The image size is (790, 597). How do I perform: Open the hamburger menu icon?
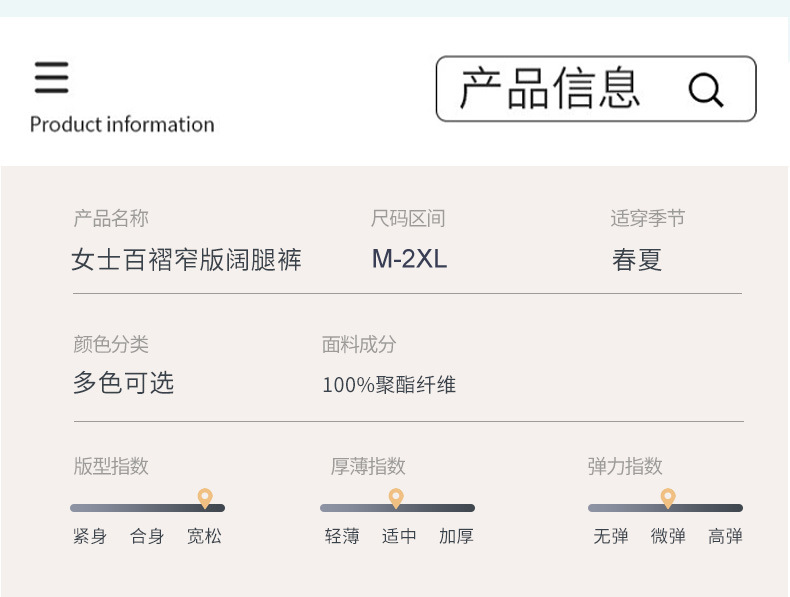pos(52,77)
